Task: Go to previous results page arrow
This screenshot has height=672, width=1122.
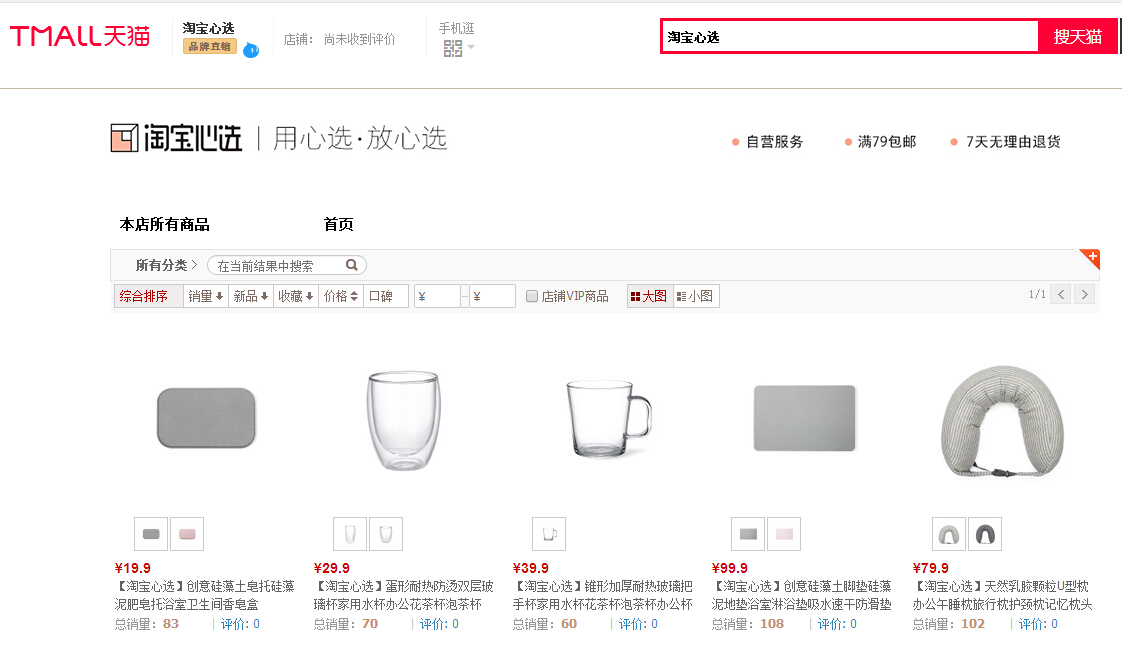Action: [x=1060, y=295]
